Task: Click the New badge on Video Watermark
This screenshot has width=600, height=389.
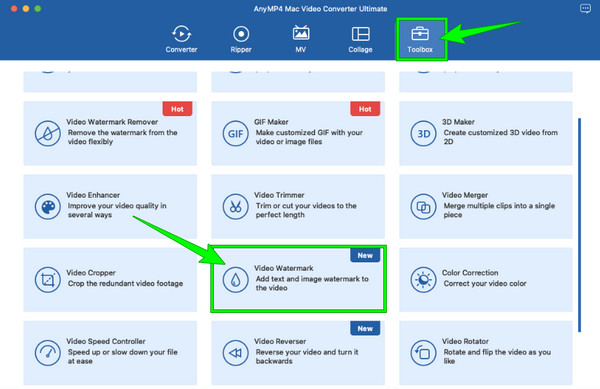Action: tap(365, 255)
